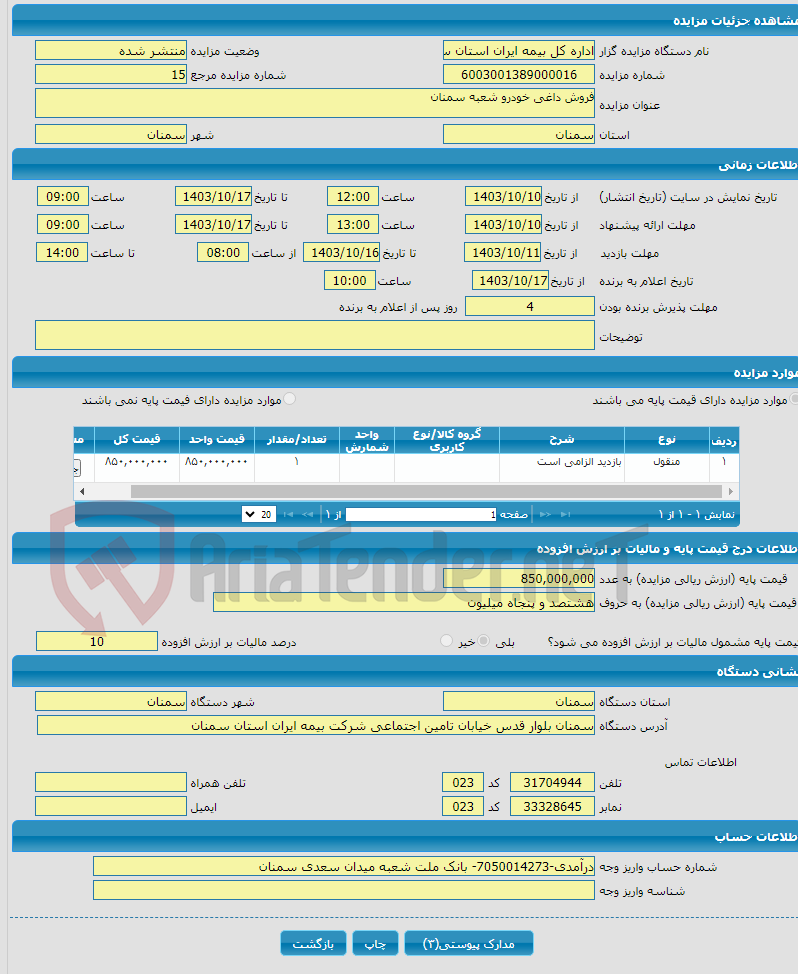This screenshot has height=974, width=798.
Task: Click page number input in pager
Action: pos(421,514)
